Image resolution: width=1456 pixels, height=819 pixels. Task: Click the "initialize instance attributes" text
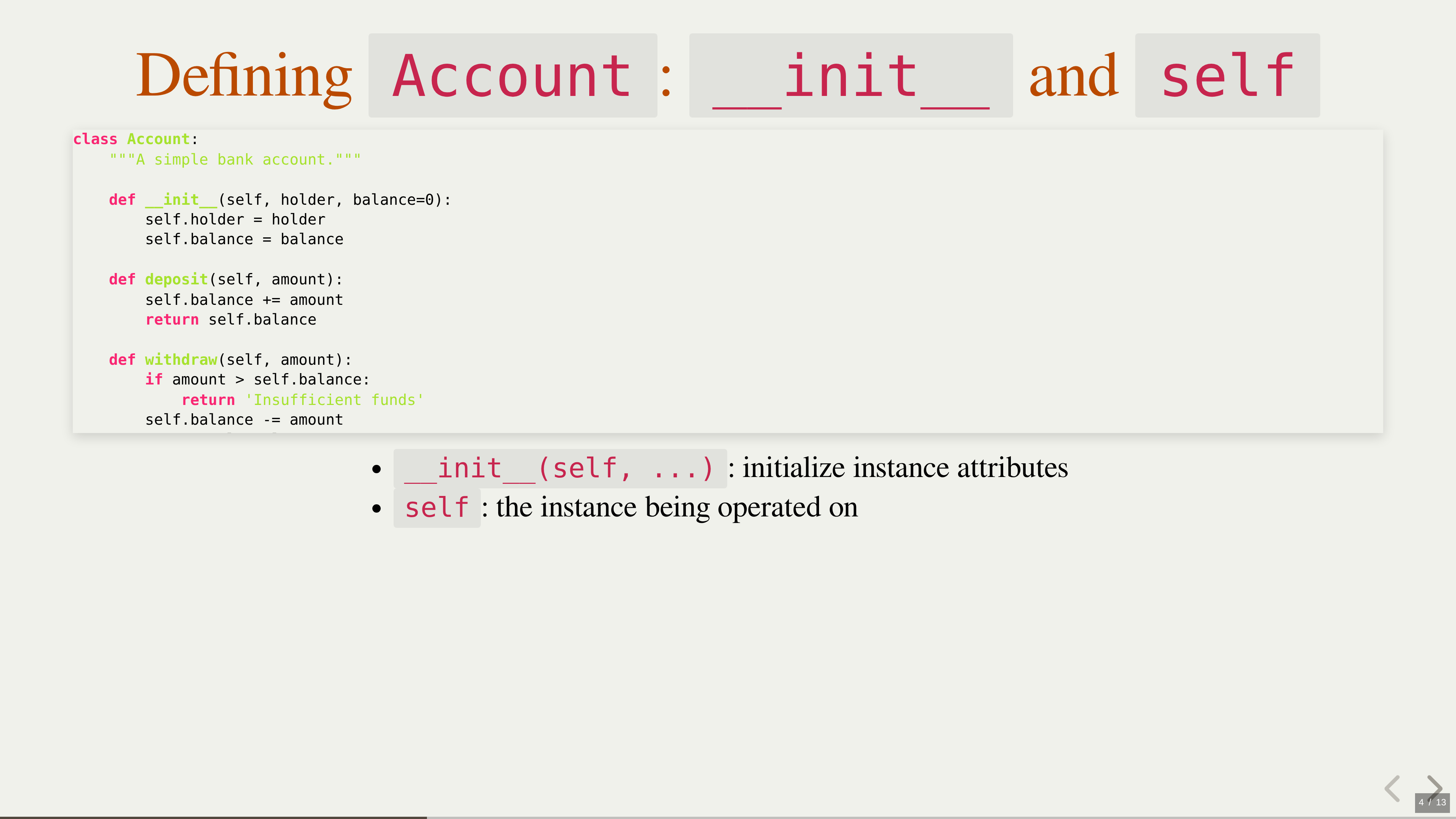coord(904,468)
